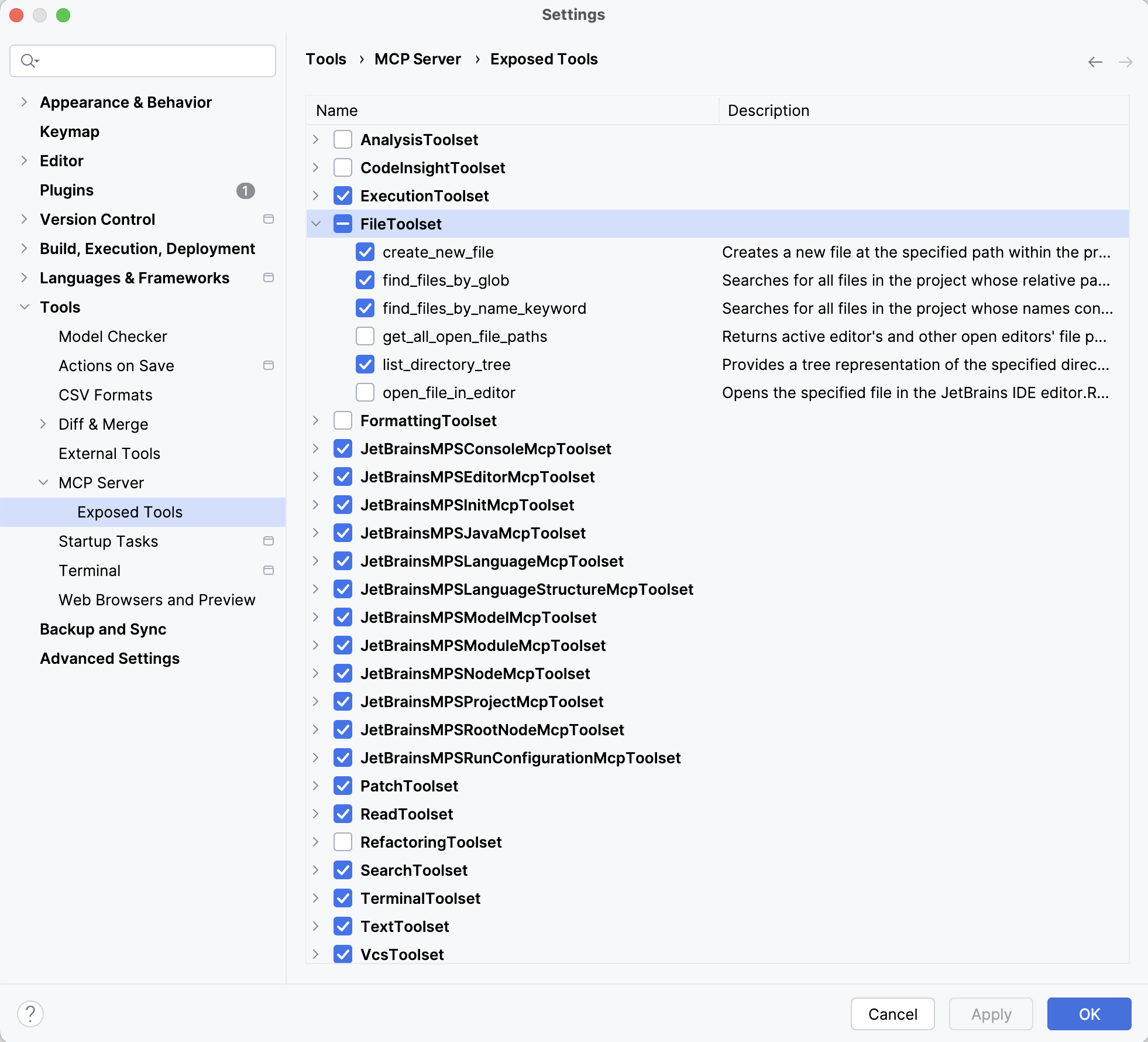
Task: Open Advanced Settings page
Action: [x=109, y=659]
